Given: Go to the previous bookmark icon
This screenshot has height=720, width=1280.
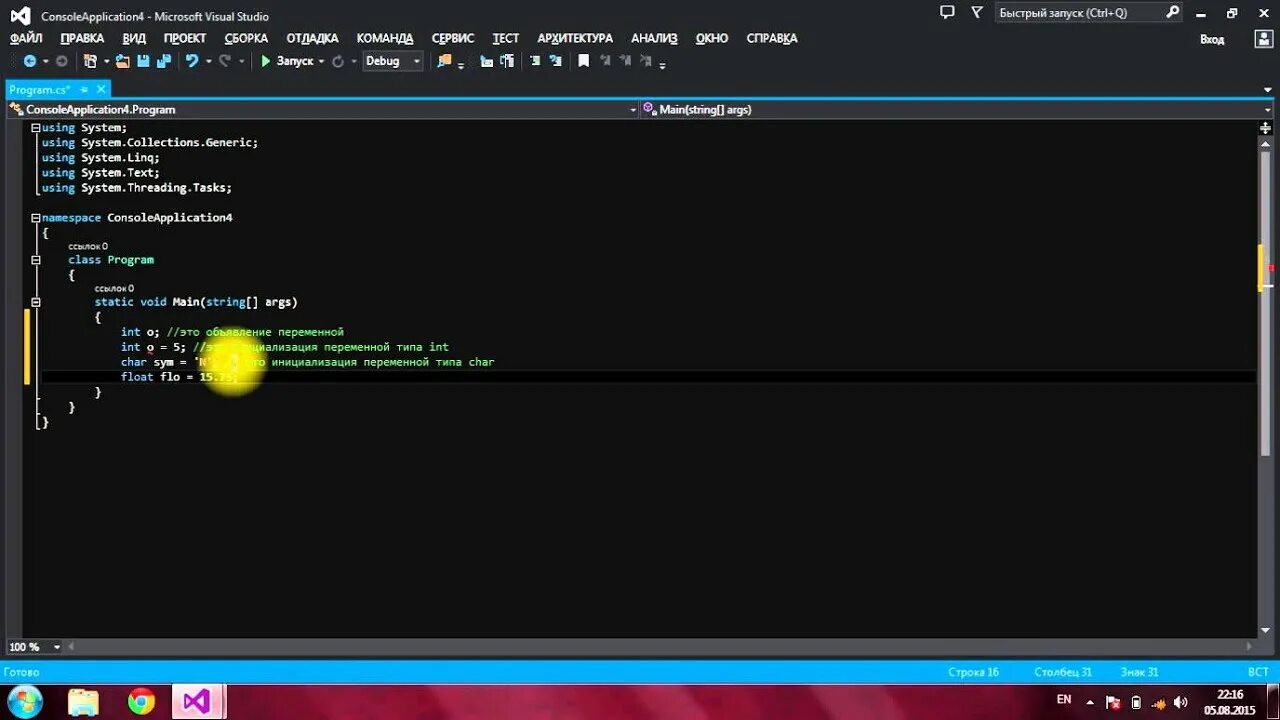Looking at the screenshot, I should (x=605, y=61).
